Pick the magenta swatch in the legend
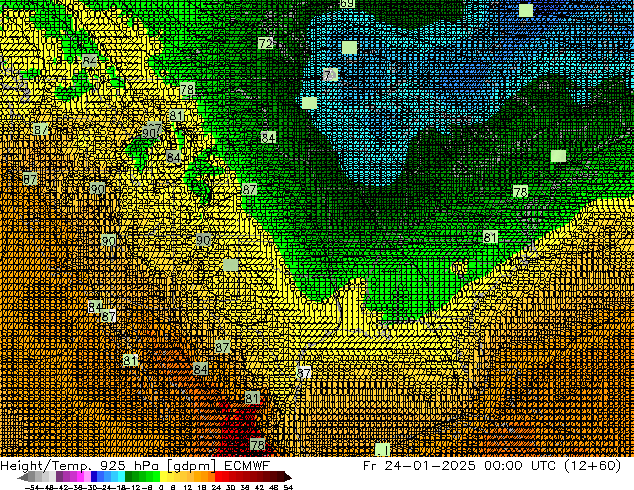This screenshot has width=634, height=490. point(80,477)
